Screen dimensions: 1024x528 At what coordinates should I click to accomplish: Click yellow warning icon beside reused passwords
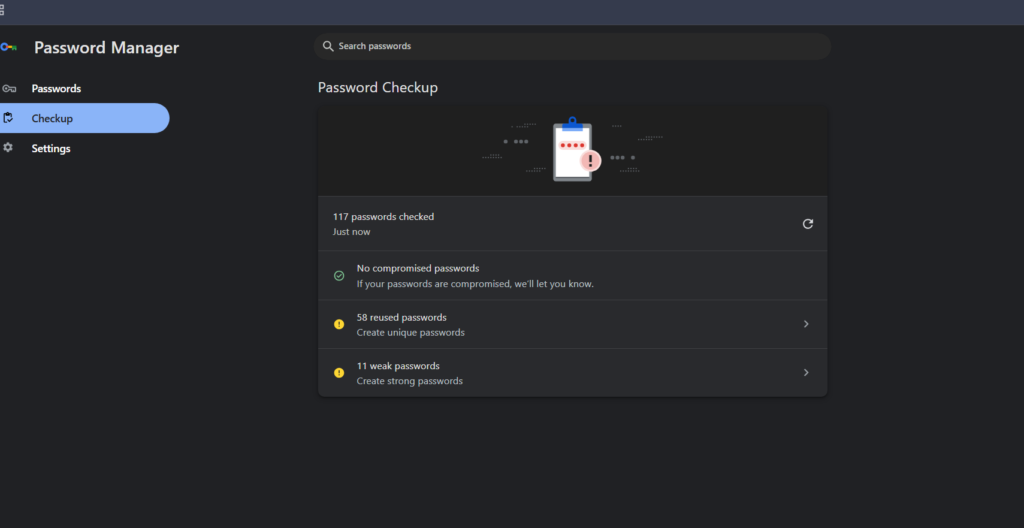coord(339,324)
